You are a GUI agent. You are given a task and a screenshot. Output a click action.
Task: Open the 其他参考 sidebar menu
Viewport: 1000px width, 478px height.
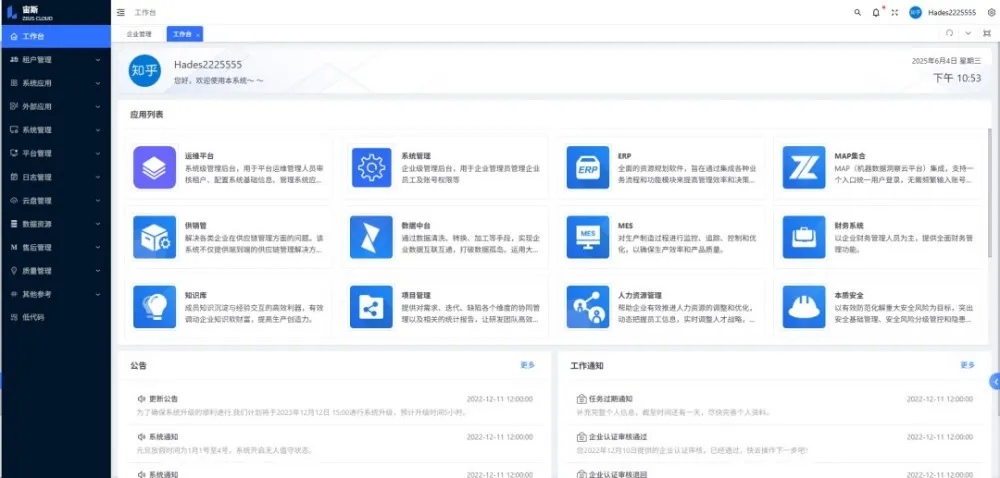pos(55,294)
